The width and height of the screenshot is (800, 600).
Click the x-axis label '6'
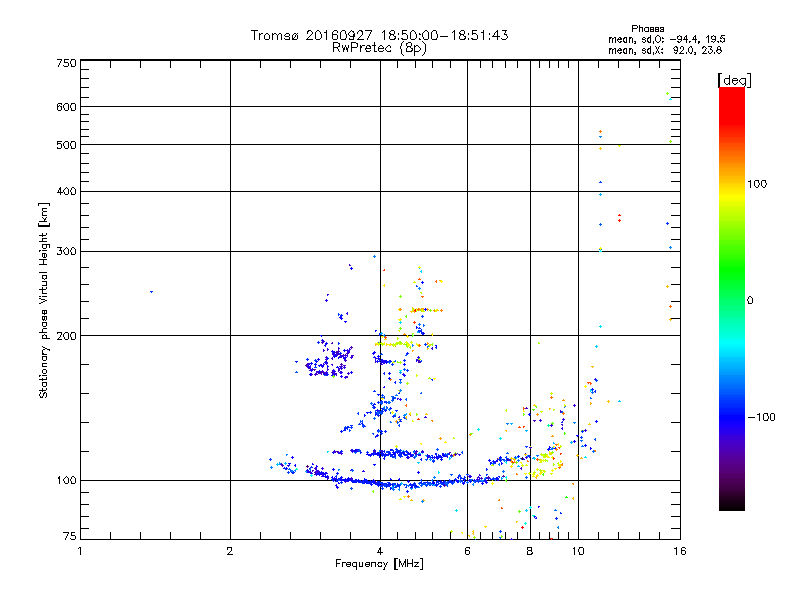(467, 551)
